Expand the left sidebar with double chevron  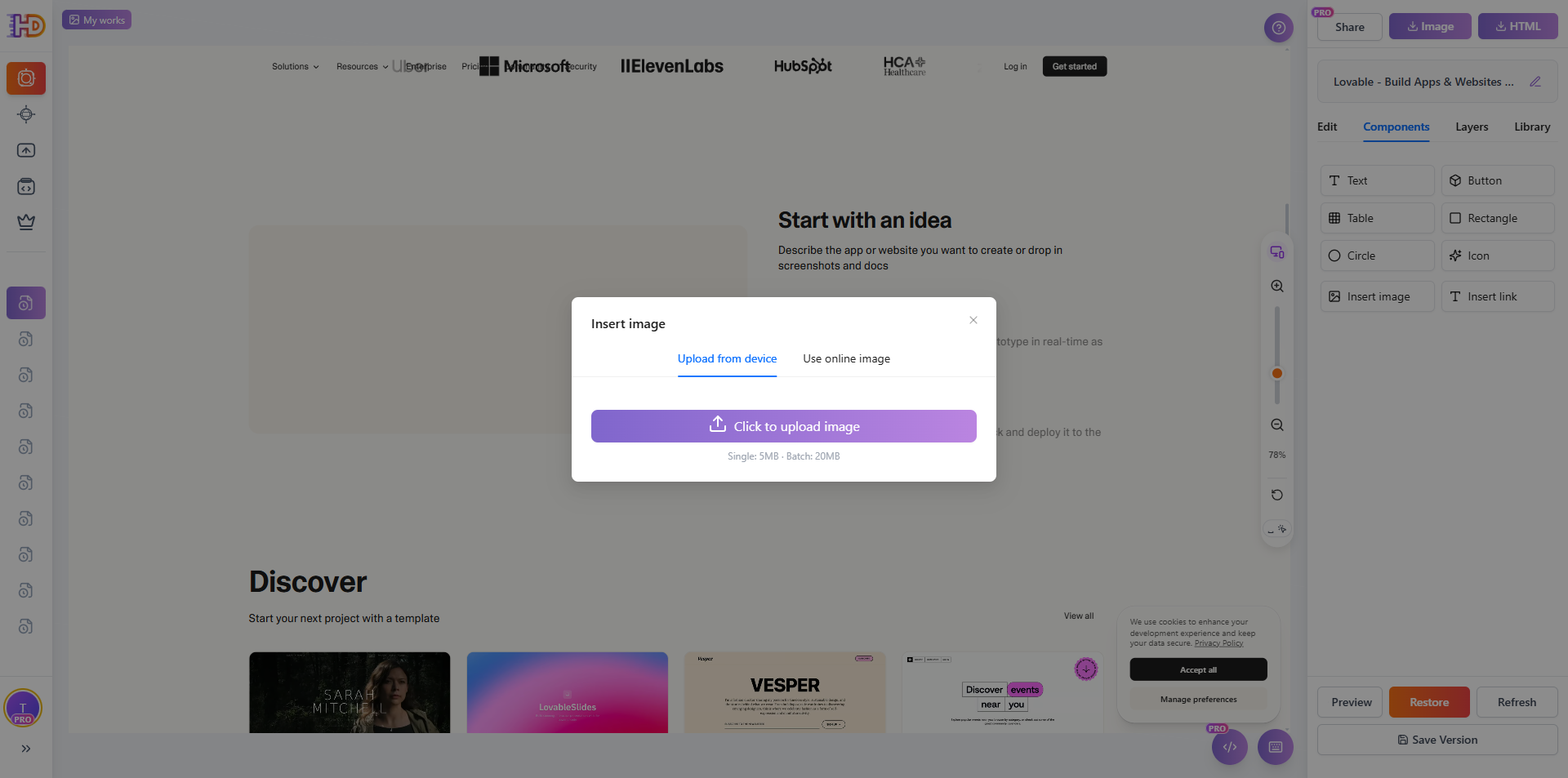26,749
